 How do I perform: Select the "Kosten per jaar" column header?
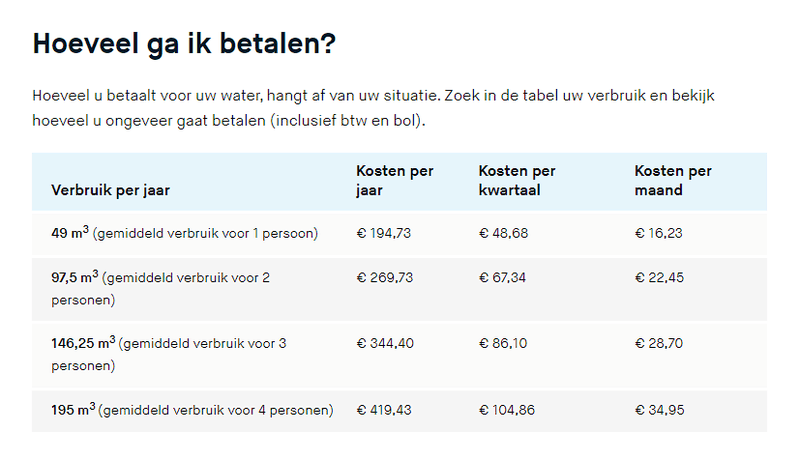coord(395,180)
